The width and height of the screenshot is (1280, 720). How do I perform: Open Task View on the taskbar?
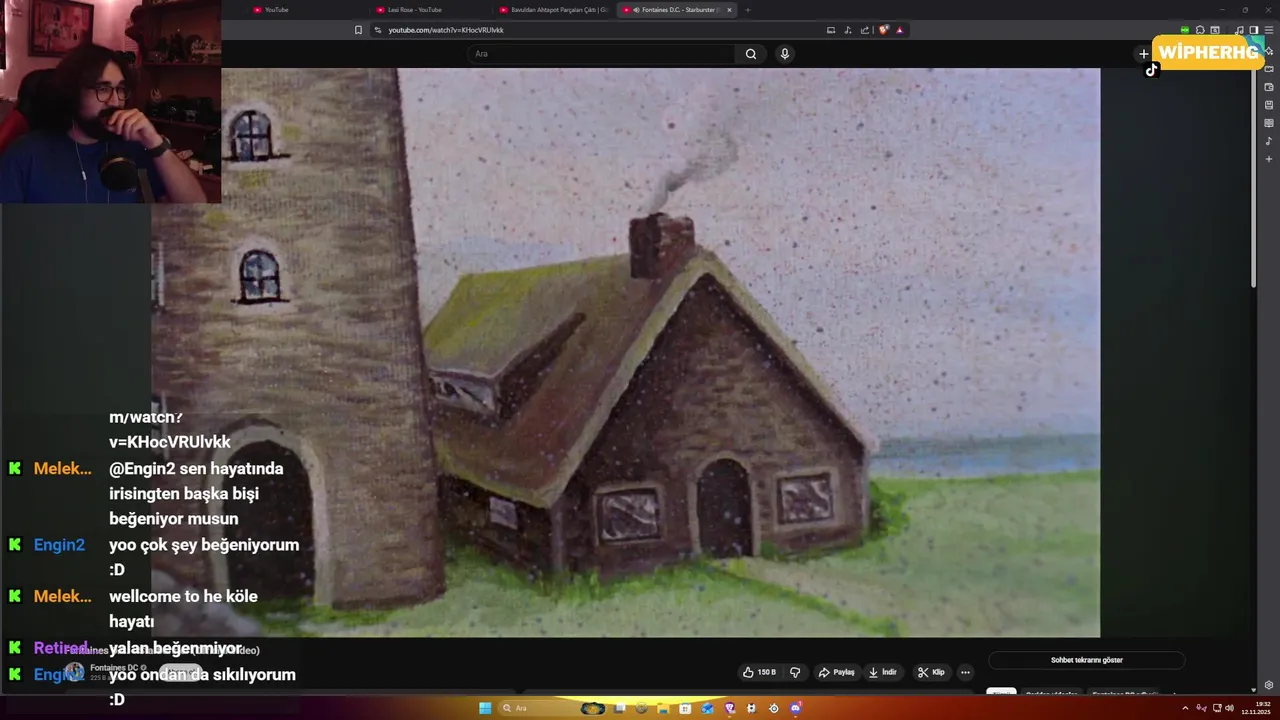pos(620,708)
